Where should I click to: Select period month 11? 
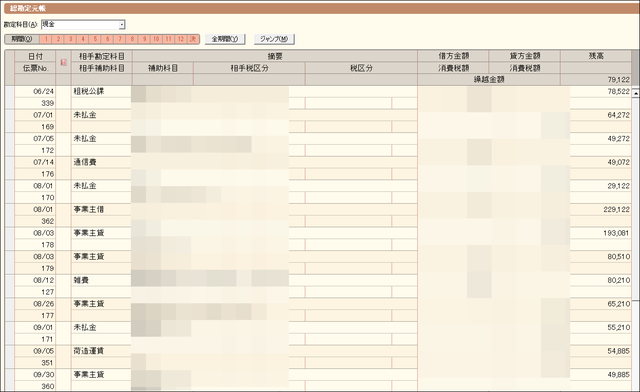pos(169,39)
